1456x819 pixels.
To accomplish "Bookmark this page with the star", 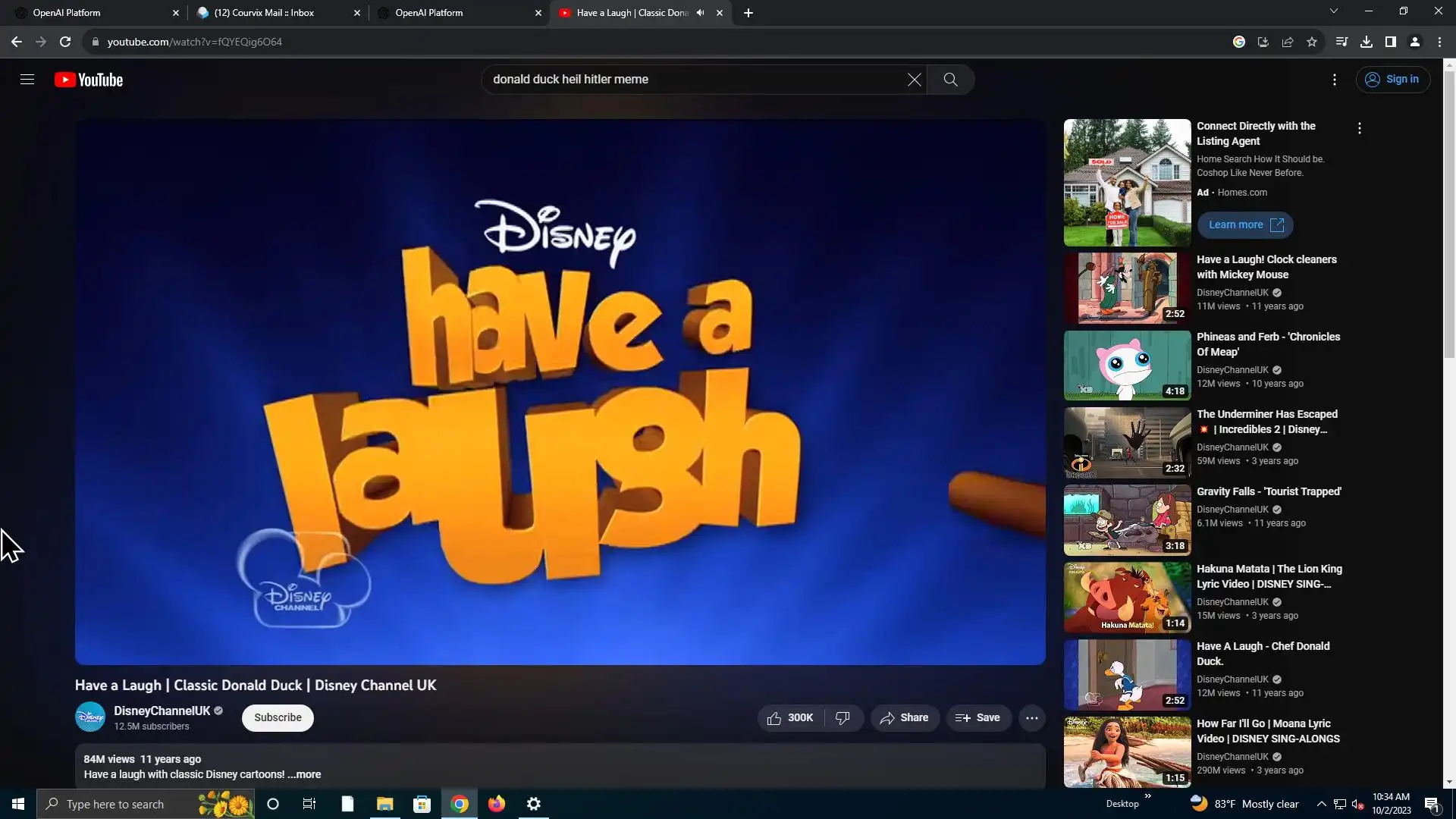I will click(x=1312, y=42).
